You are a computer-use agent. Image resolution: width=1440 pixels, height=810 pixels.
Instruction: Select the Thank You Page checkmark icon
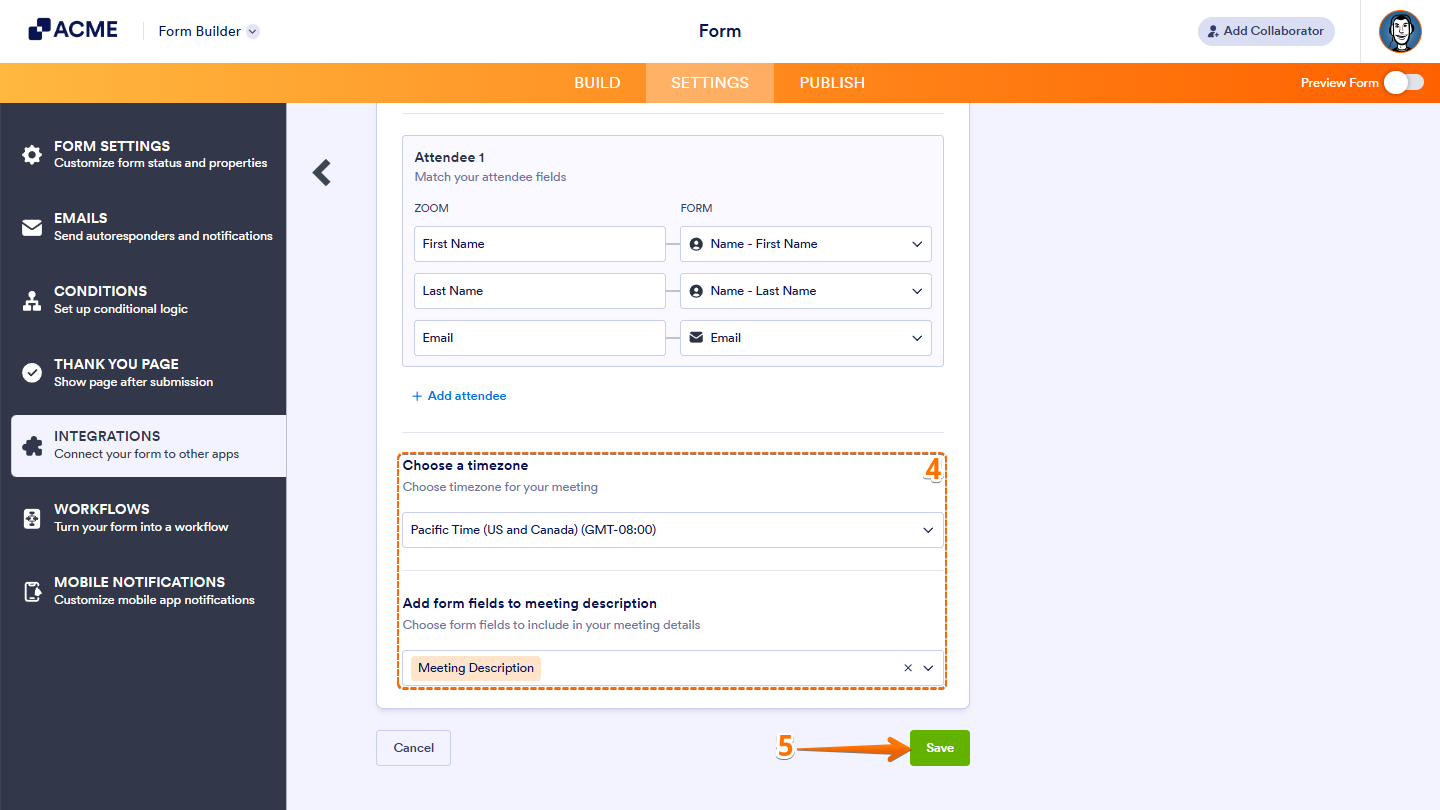(x=30, y=371)
